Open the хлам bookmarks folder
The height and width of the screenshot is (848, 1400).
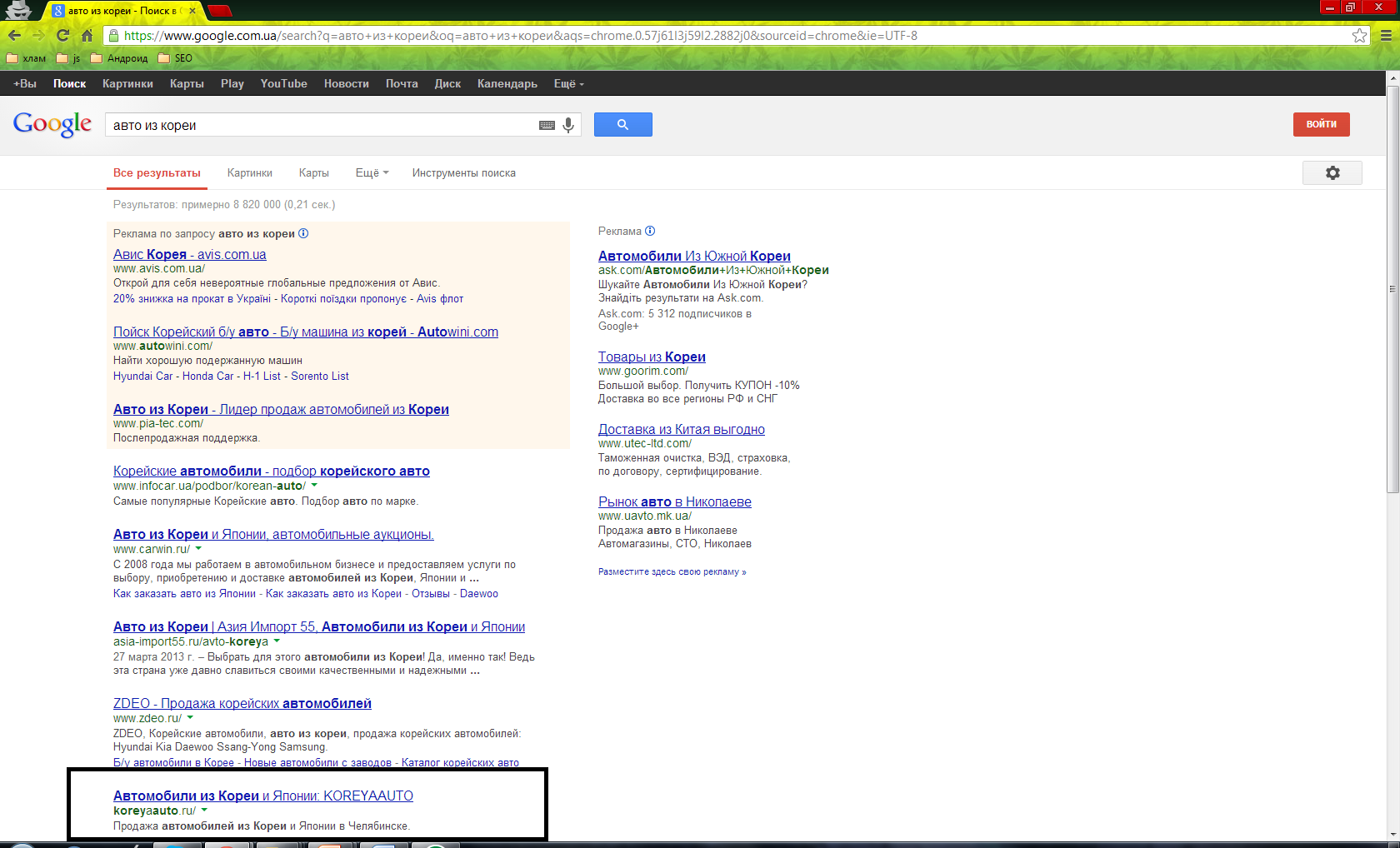tap(26, 58)
